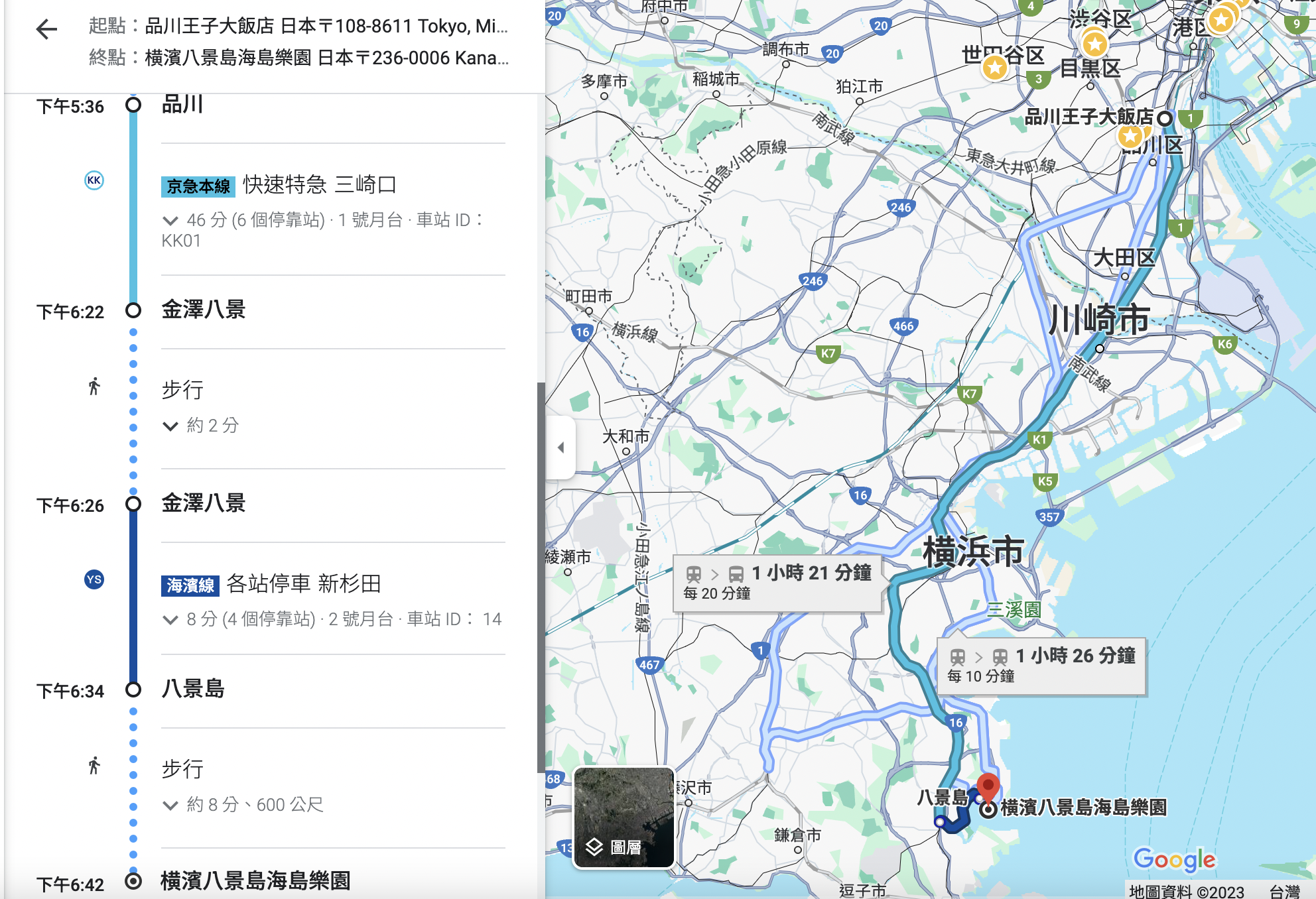Click the route 466 shield marker
This screenshot has width=1316, height=899.
pos(903,326)
